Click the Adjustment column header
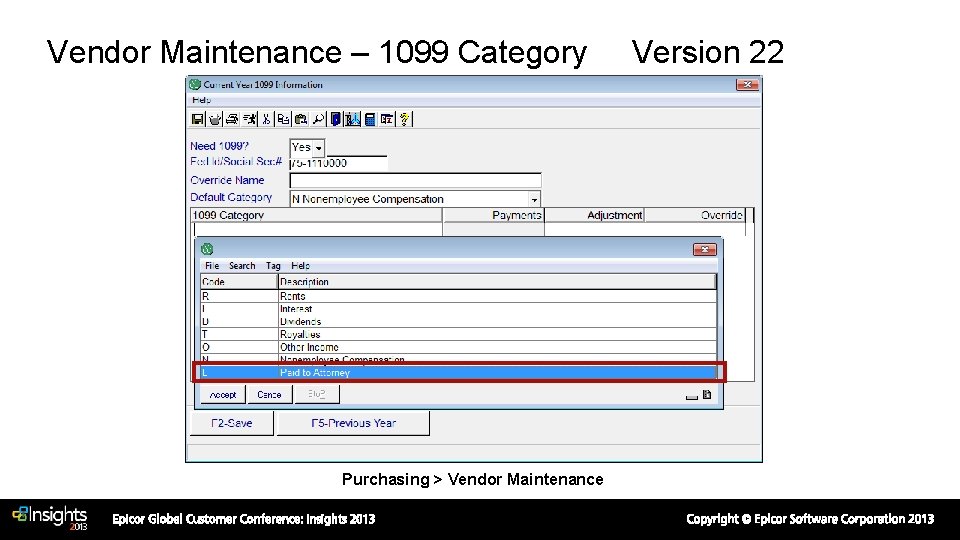 (594, 216)
